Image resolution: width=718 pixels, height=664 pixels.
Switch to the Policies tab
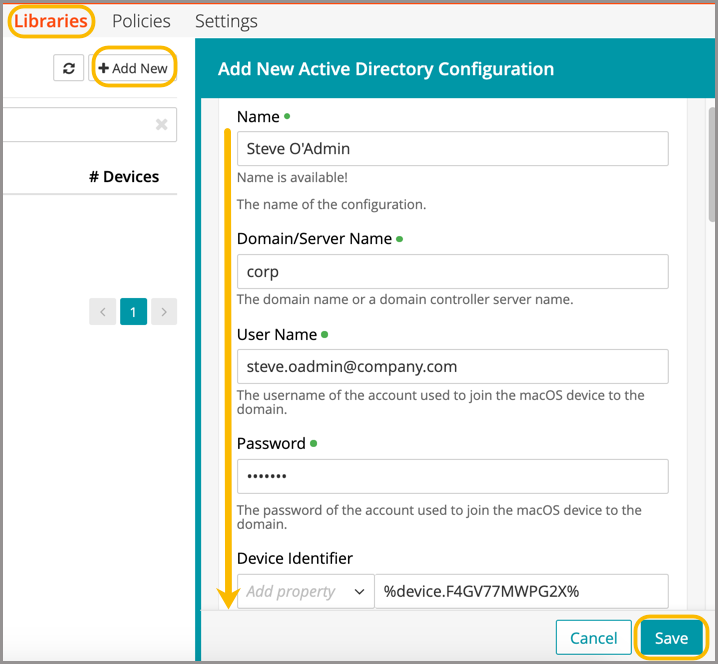click(141, 21)
